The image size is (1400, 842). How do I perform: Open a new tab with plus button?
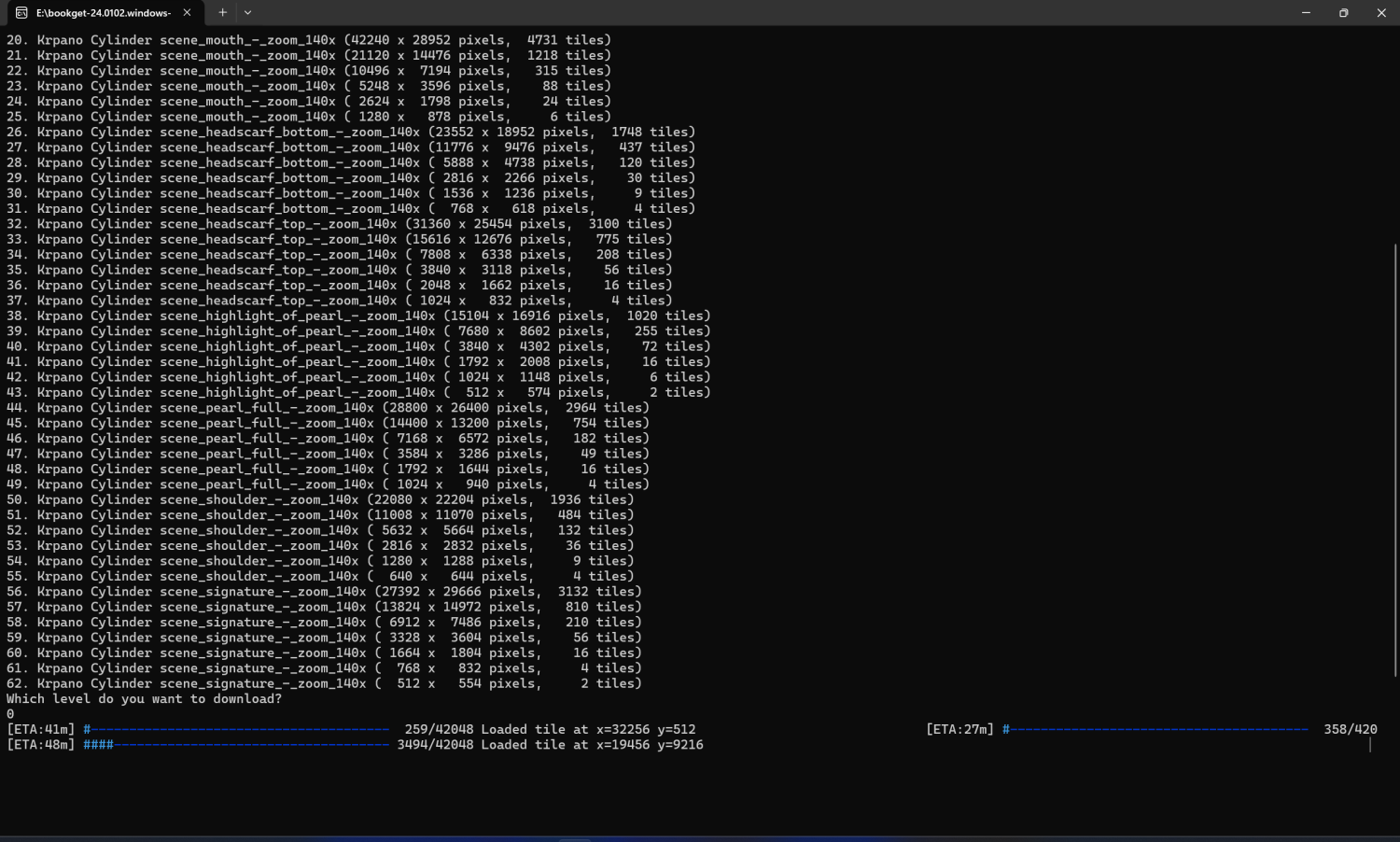[x=222, y=13]
